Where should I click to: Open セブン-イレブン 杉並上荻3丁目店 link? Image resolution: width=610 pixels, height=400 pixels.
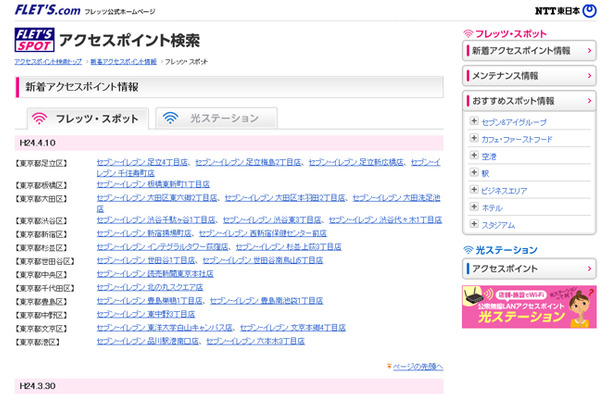point(288,247)
